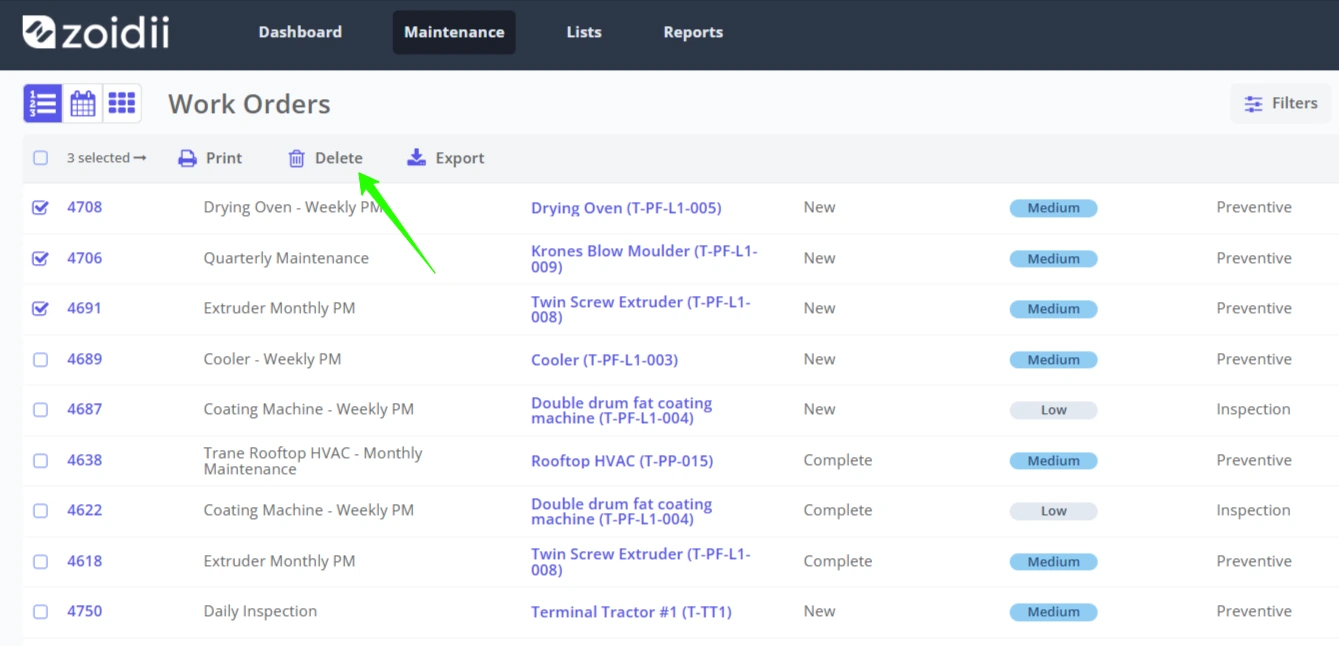Click the Low priority badge on order 4687

point(1053,410)
